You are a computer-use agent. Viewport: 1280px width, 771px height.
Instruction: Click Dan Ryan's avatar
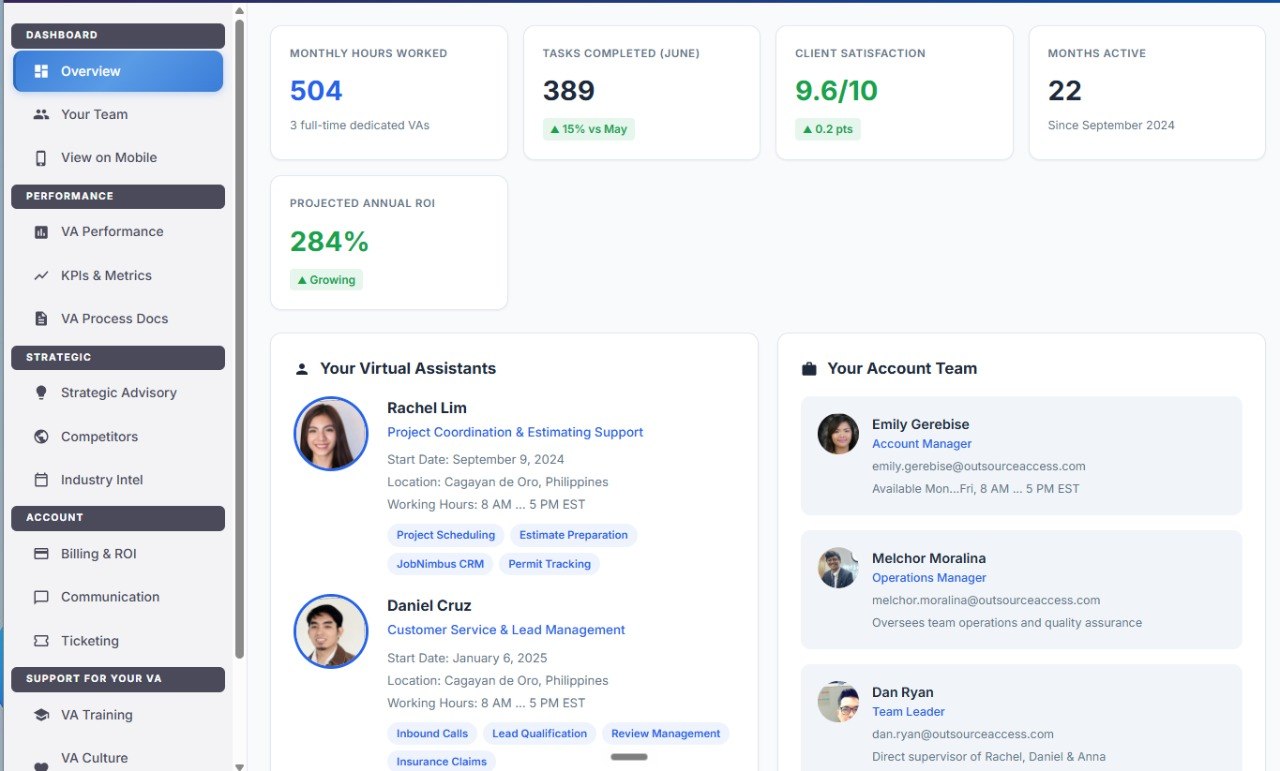tap(838, 702)
